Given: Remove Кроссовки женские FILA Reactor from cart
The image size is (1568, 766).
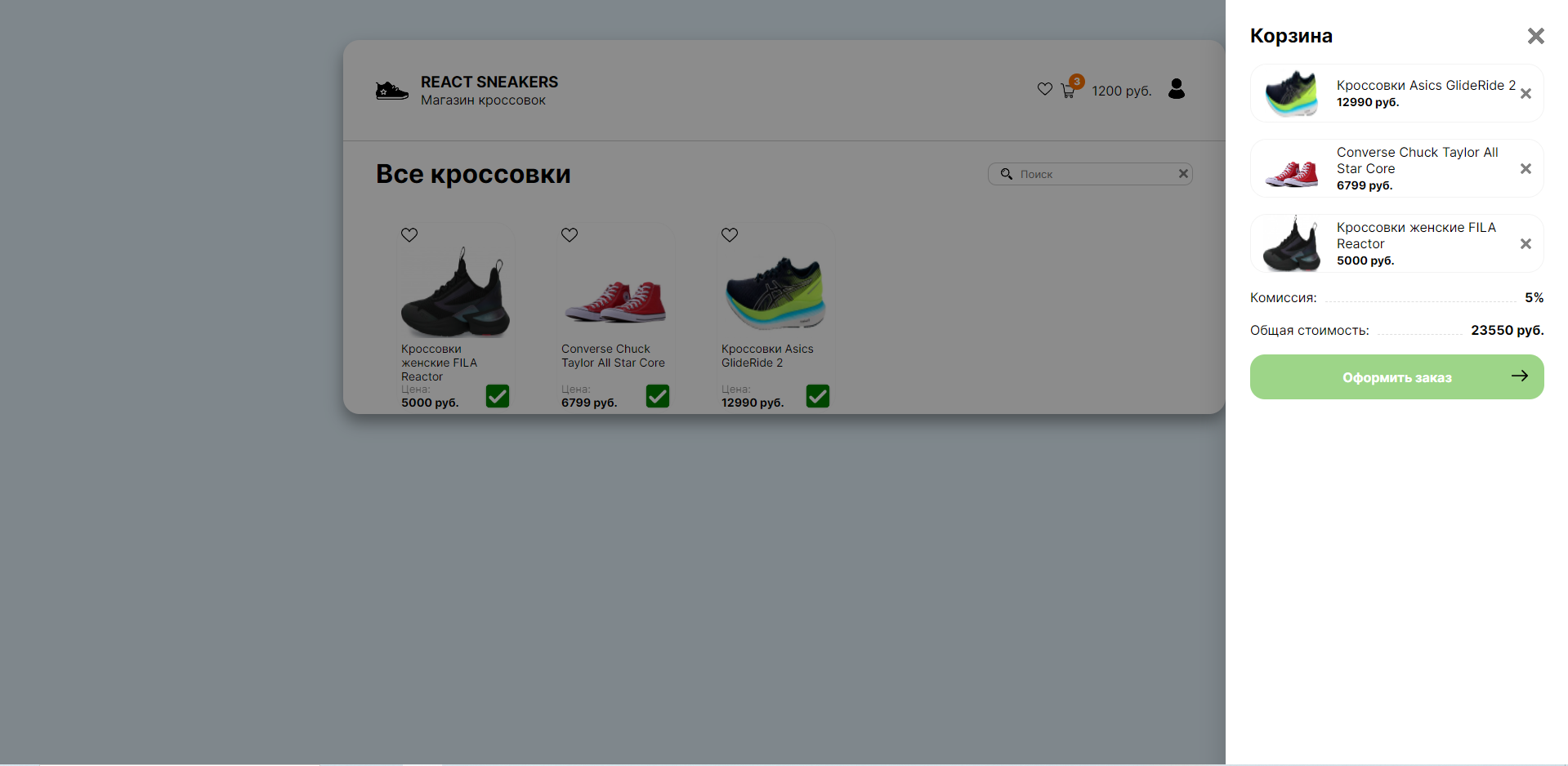Looking at the screenshot, I should point(1526,244).
